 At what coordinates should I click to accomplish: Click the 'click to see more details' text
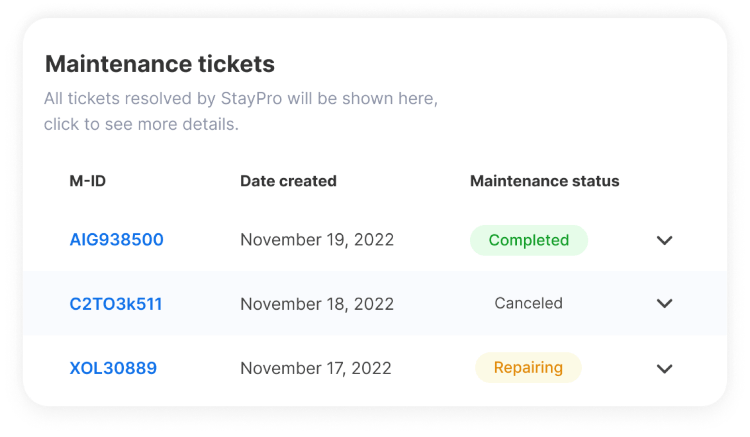(141, 124)
